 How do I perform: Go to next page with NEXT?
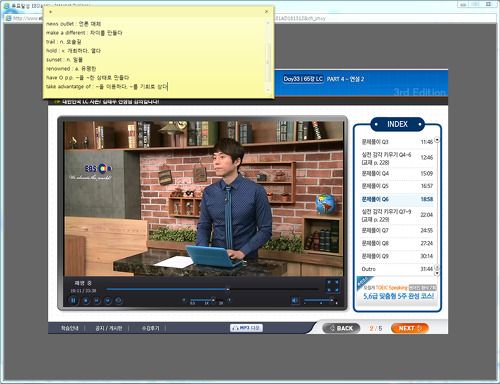(x=410, y=328)
